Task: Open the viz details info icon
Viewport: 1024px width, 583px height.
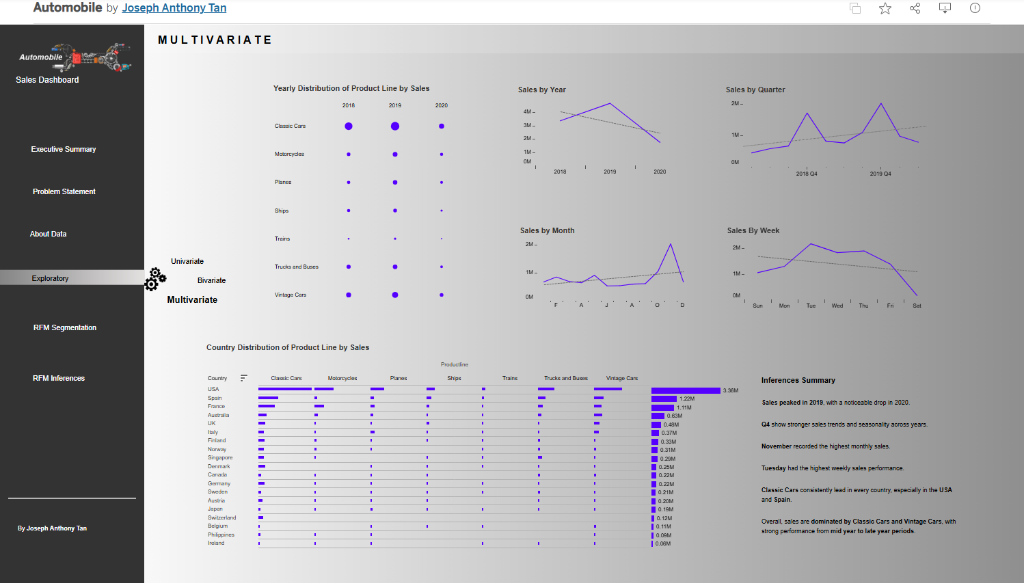Action: tap(975, 8)
